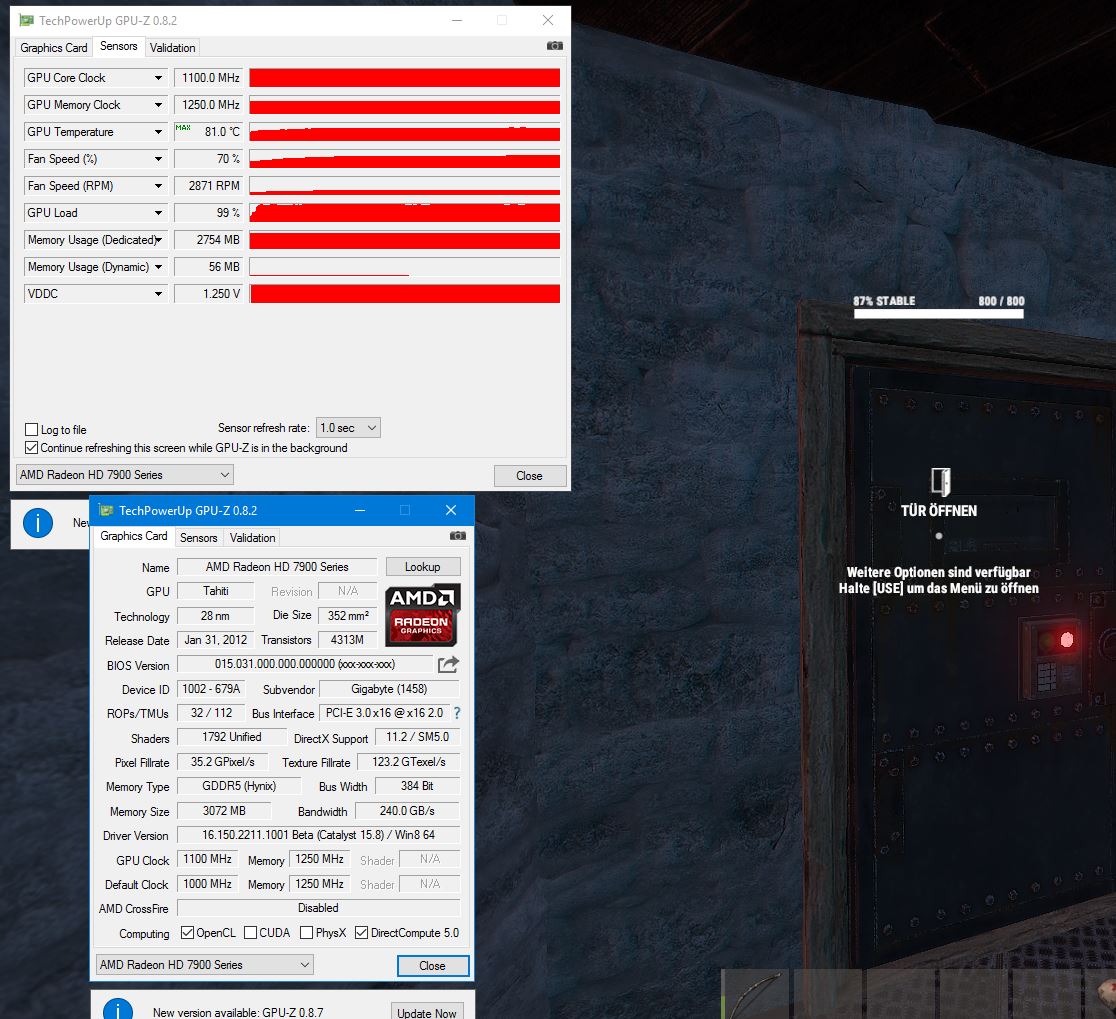Click the Bandwidth value 240.0 GB/s
Viewport: 1116px width, 1019px height.
point(407,811)
